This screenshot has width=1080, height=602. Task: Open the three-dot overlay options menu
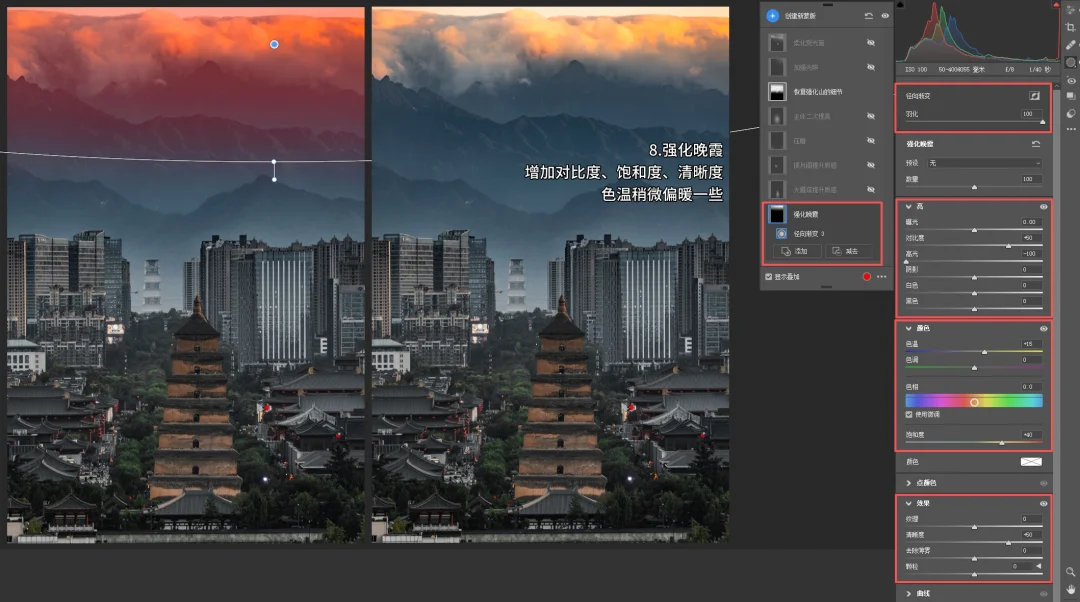pos(881,276)
